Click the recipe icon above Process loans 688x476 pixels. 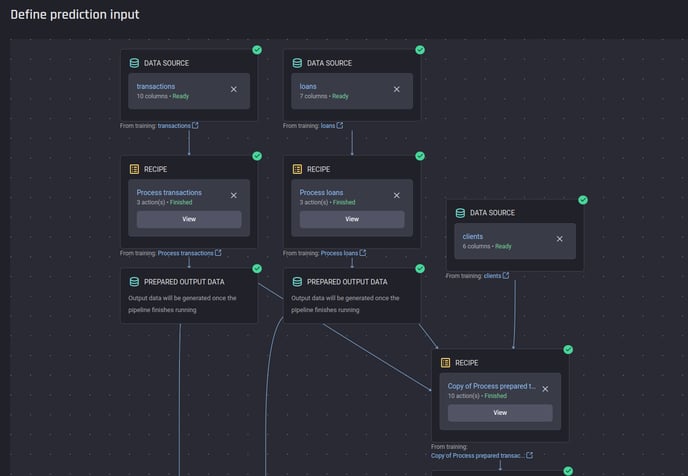point(297,169)
